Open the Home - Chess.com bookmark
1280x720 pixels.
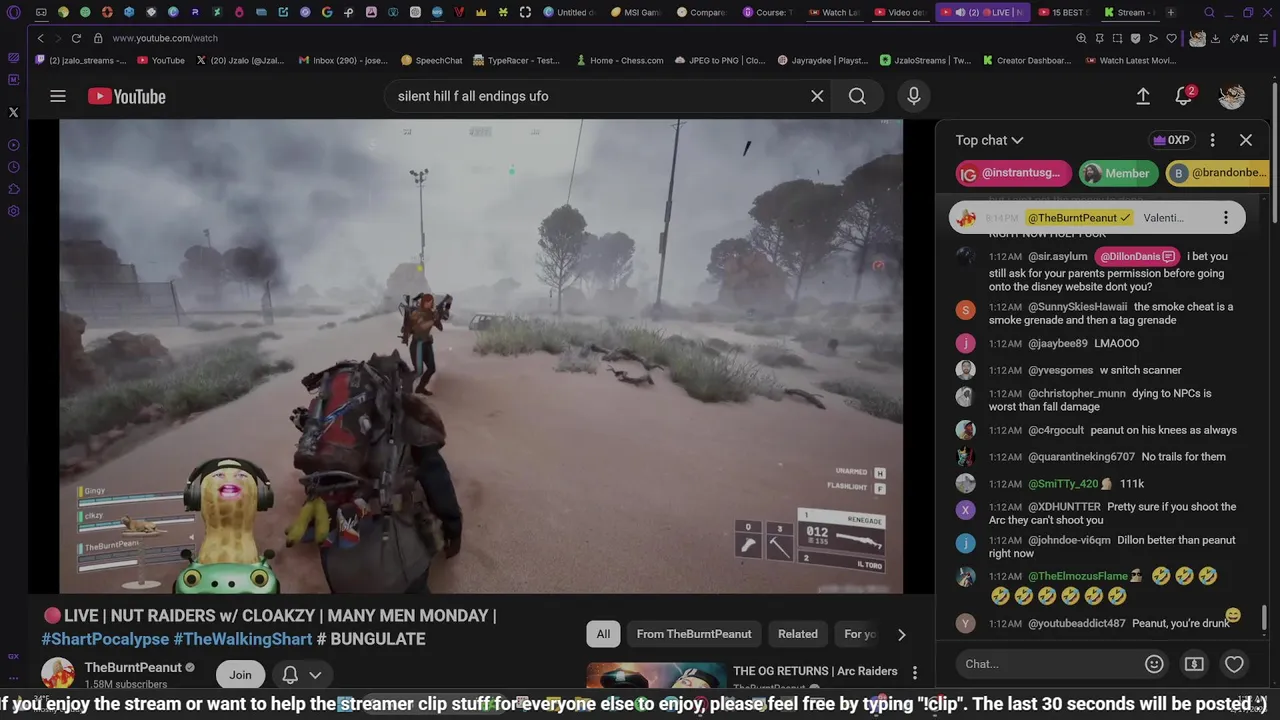pyautogui.click(x=619, y=60)
